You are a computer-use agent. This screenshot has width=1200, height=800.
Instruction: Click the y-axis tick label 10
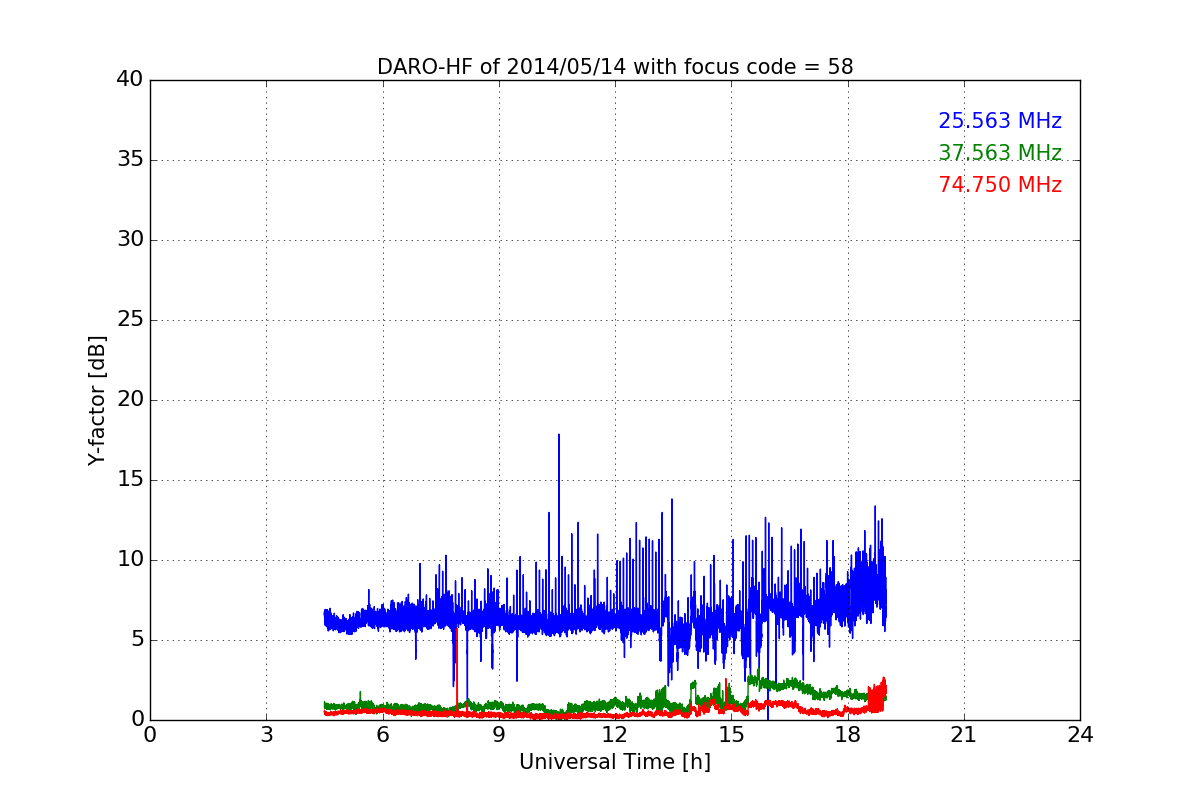(x=130, y=560)
